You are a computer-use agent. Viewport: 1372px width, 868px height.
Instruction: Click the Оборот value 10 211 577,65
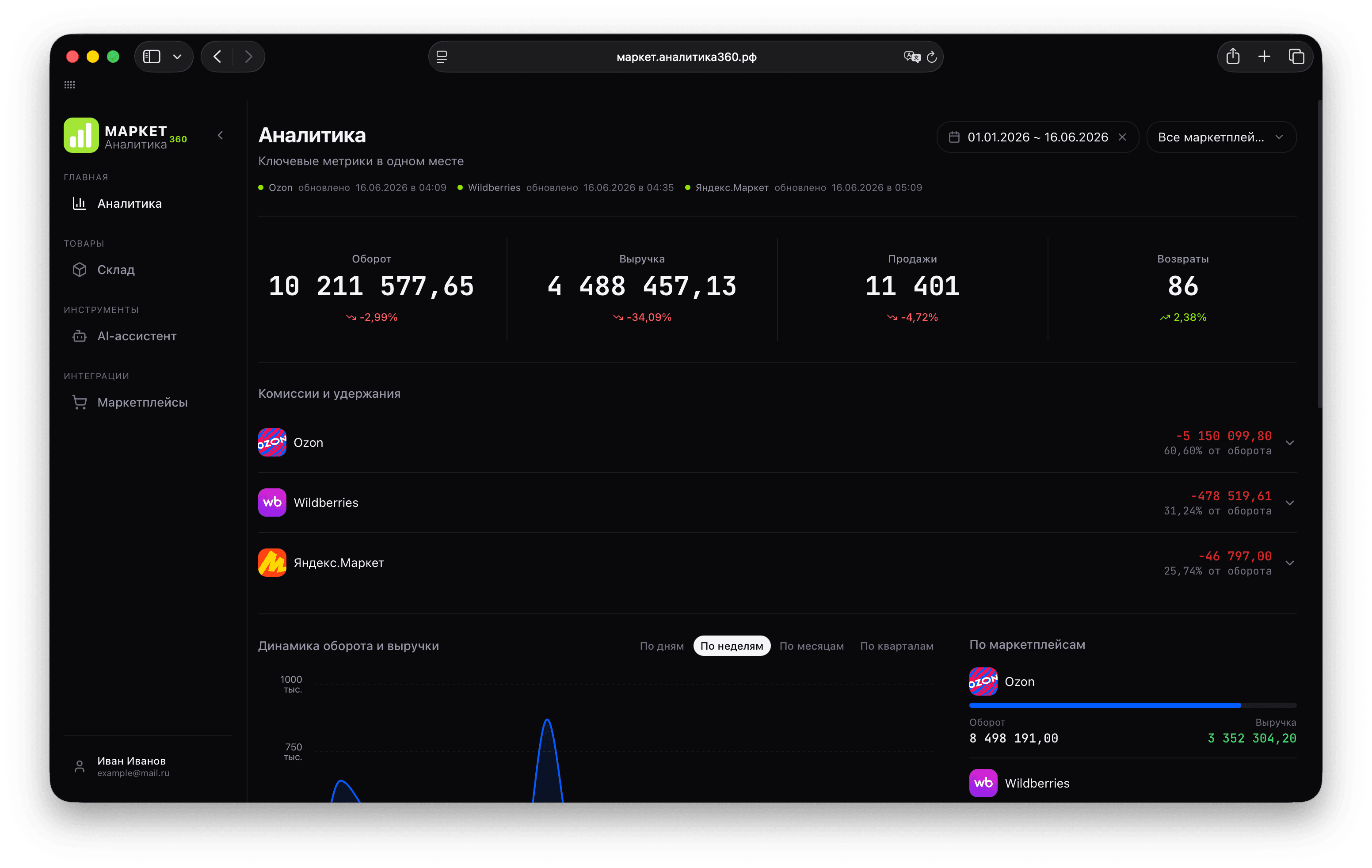(371, 286)
